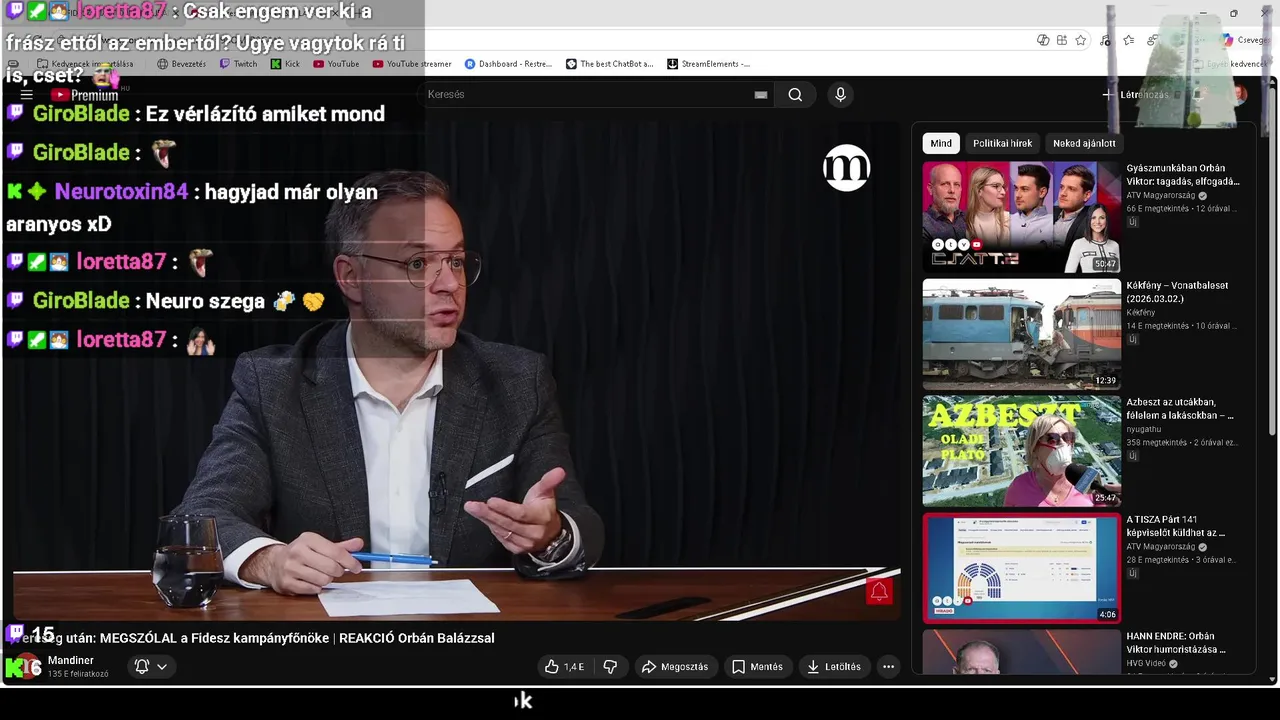Image resolution: width=1280 pixels, height=720 pixels.
Task: Open the on-screen keyboard in search box
Action: tap(761, 95)
